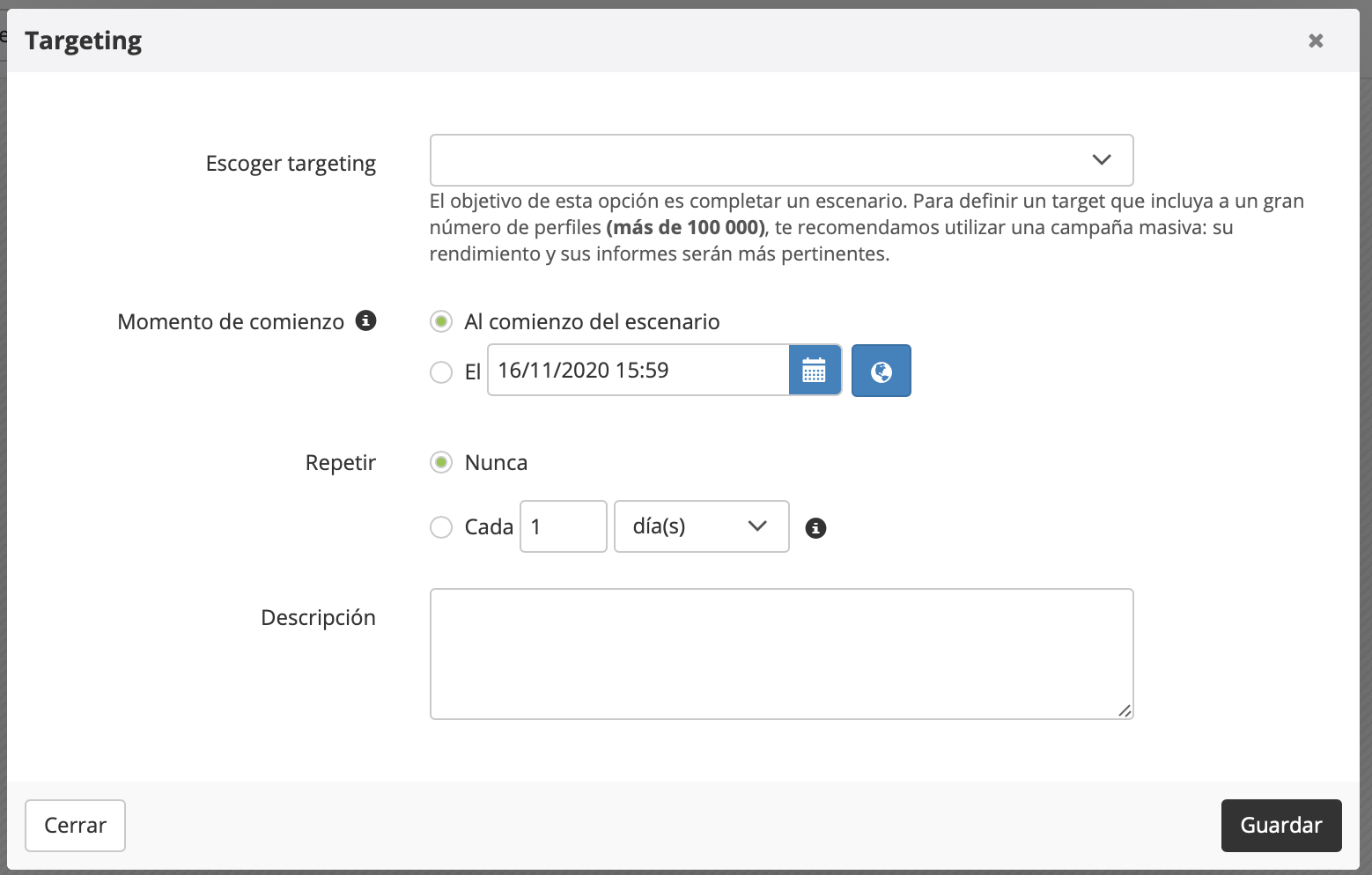Click the globe timezone button

tap(881, 371)
